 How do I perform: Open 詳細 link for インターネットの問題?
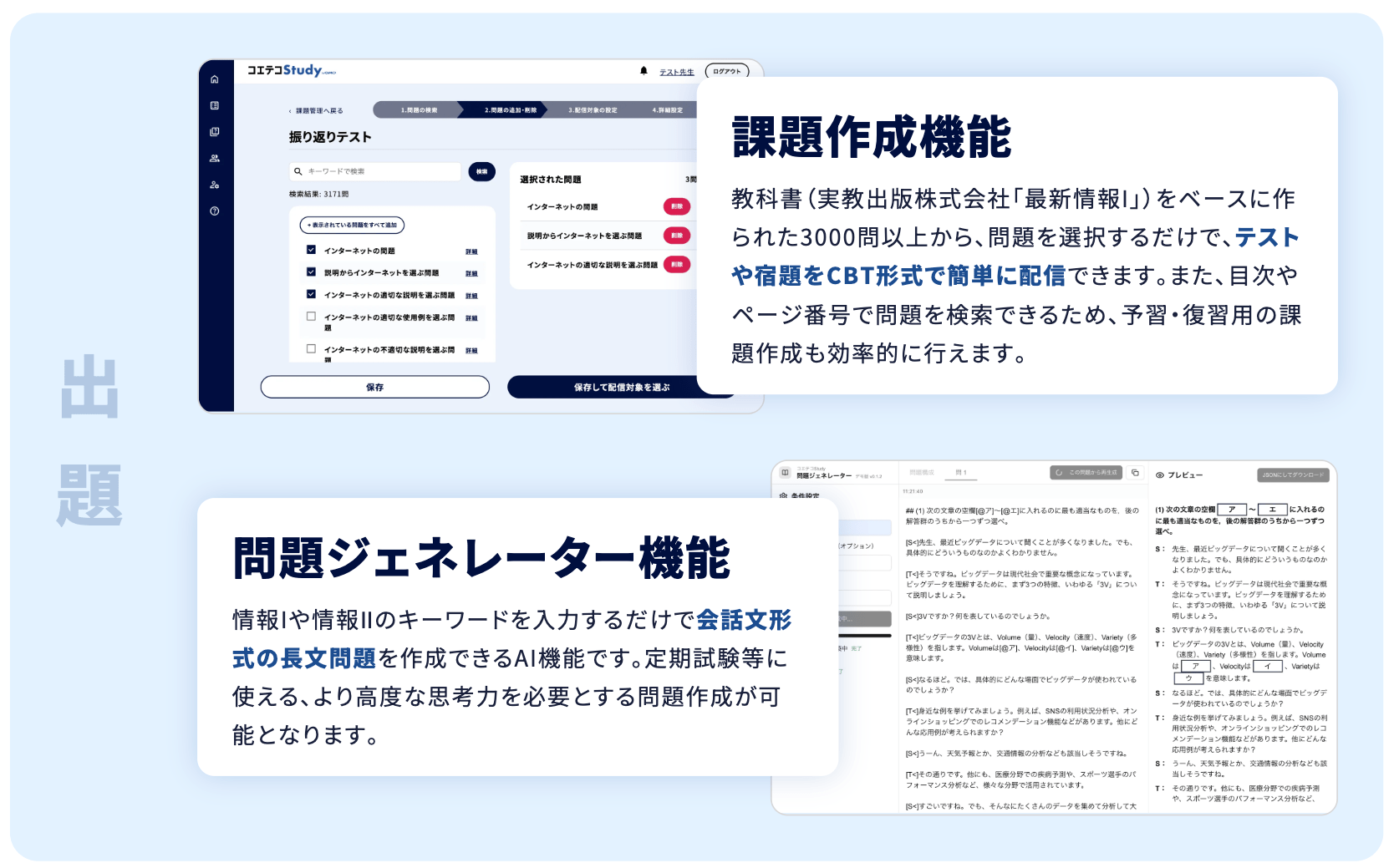point(471,251)
